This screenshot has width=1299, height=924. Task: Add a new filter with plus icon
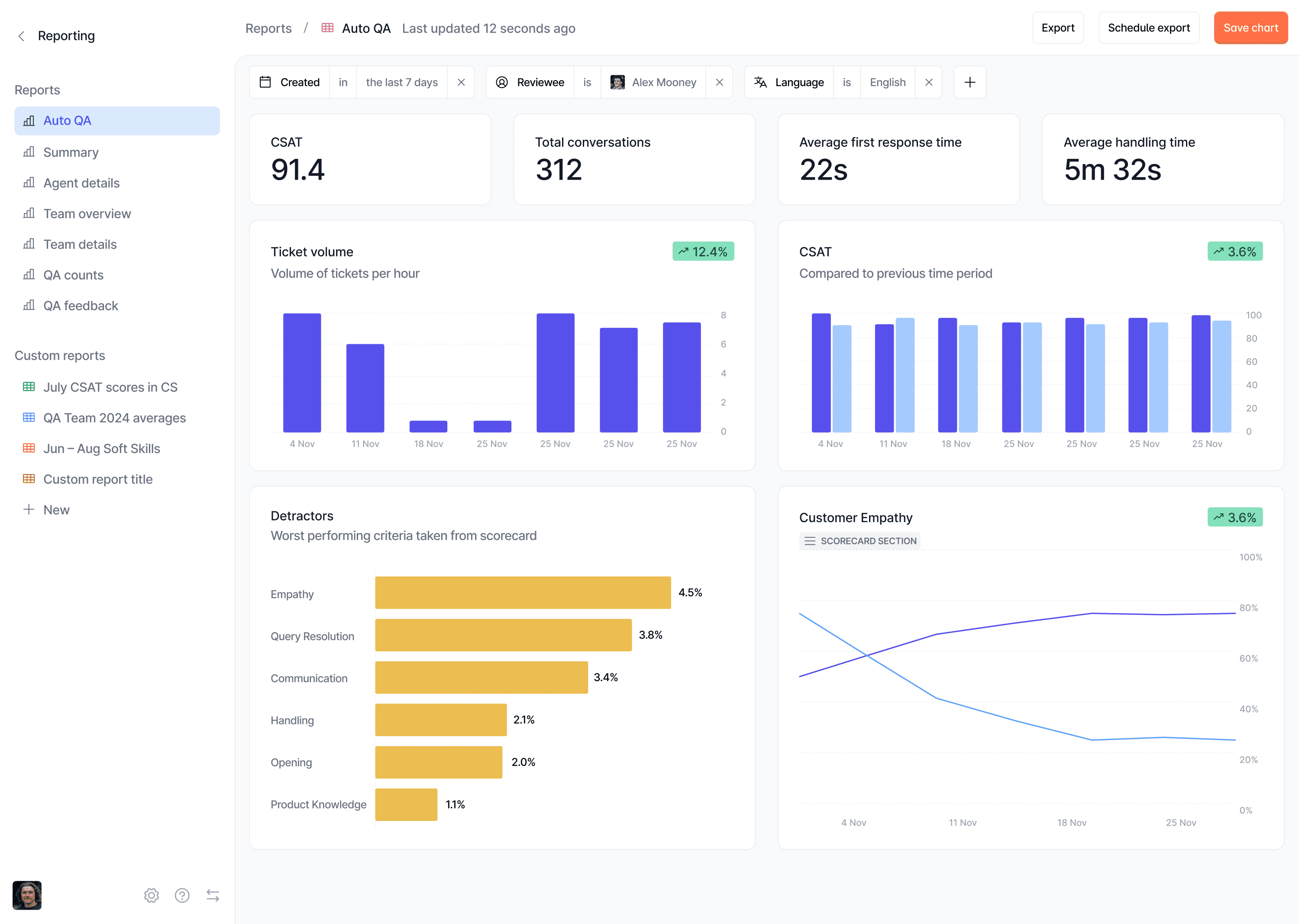[969, 83]
